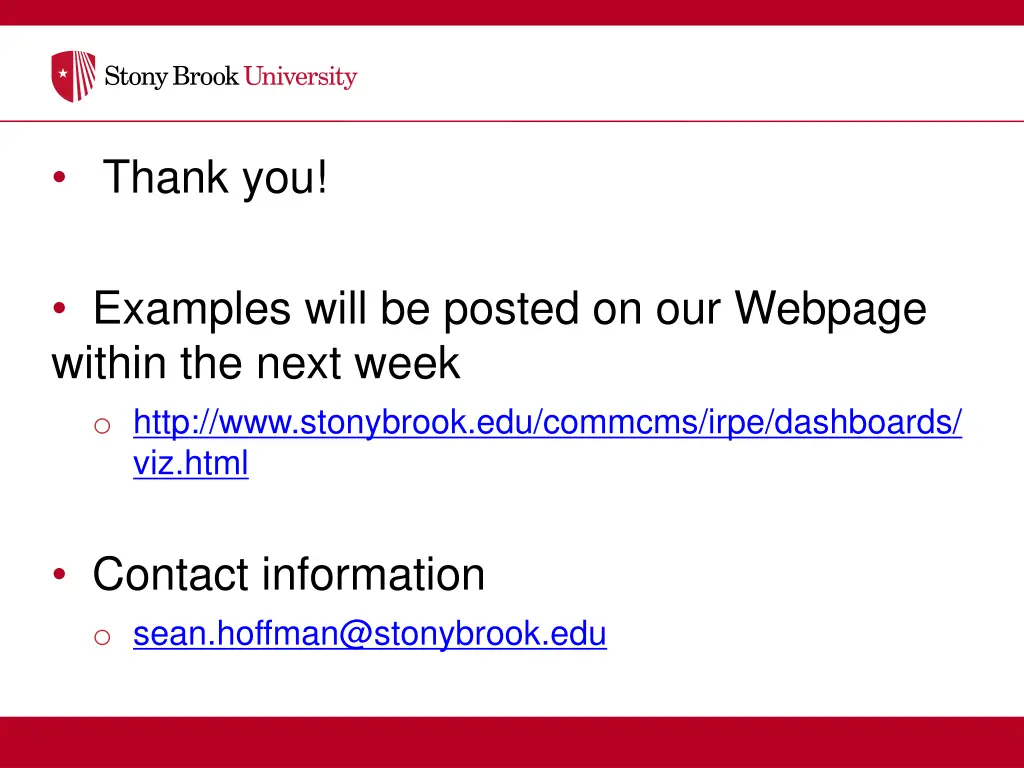
Task: Click the Examples will be posted line
Action: click(x=509, y=308)
